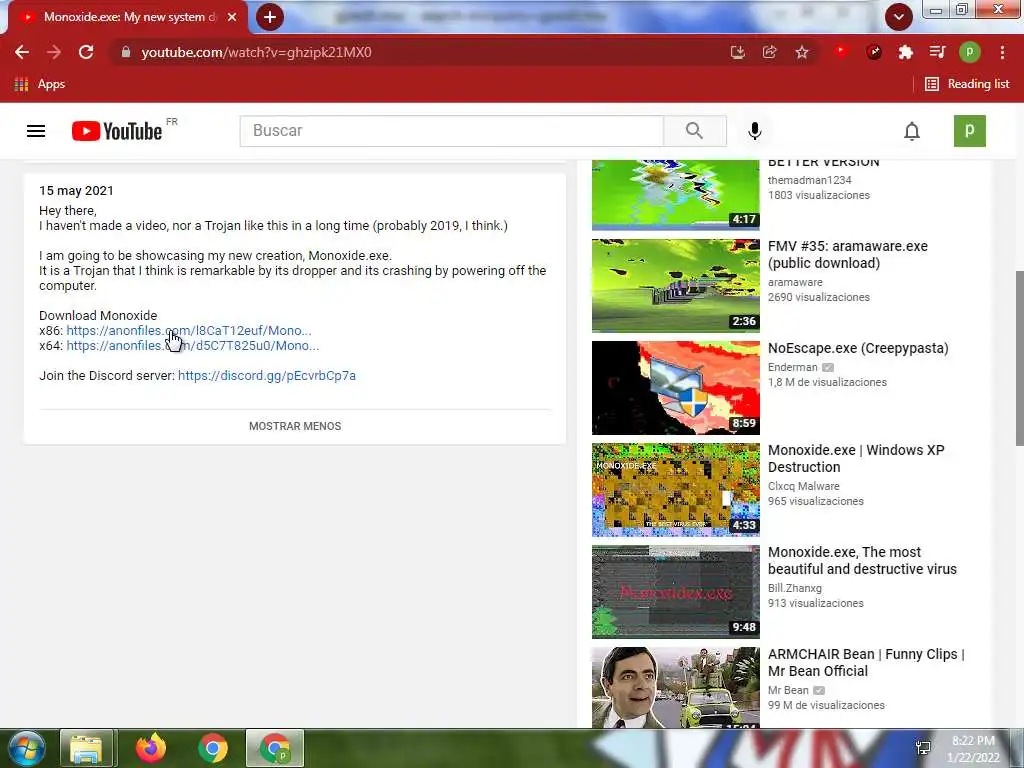Close the Monoxide.exe browser tab
The width and height of the screenshot is (1024, 768).
tap(232, 17)
